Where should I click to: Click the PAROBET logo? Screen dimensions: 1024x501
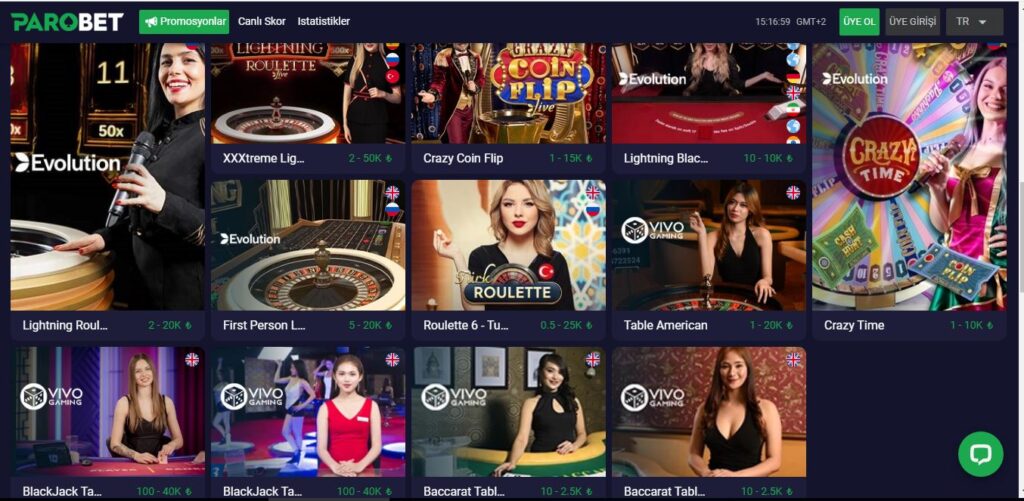[x=67, y=22]
